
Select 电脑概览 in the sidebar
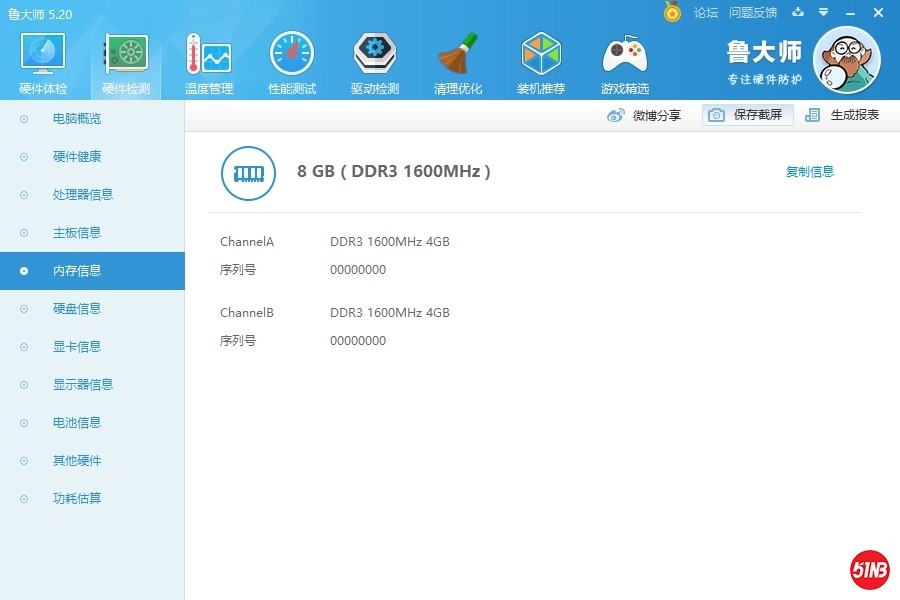click(x=77, y=119)
